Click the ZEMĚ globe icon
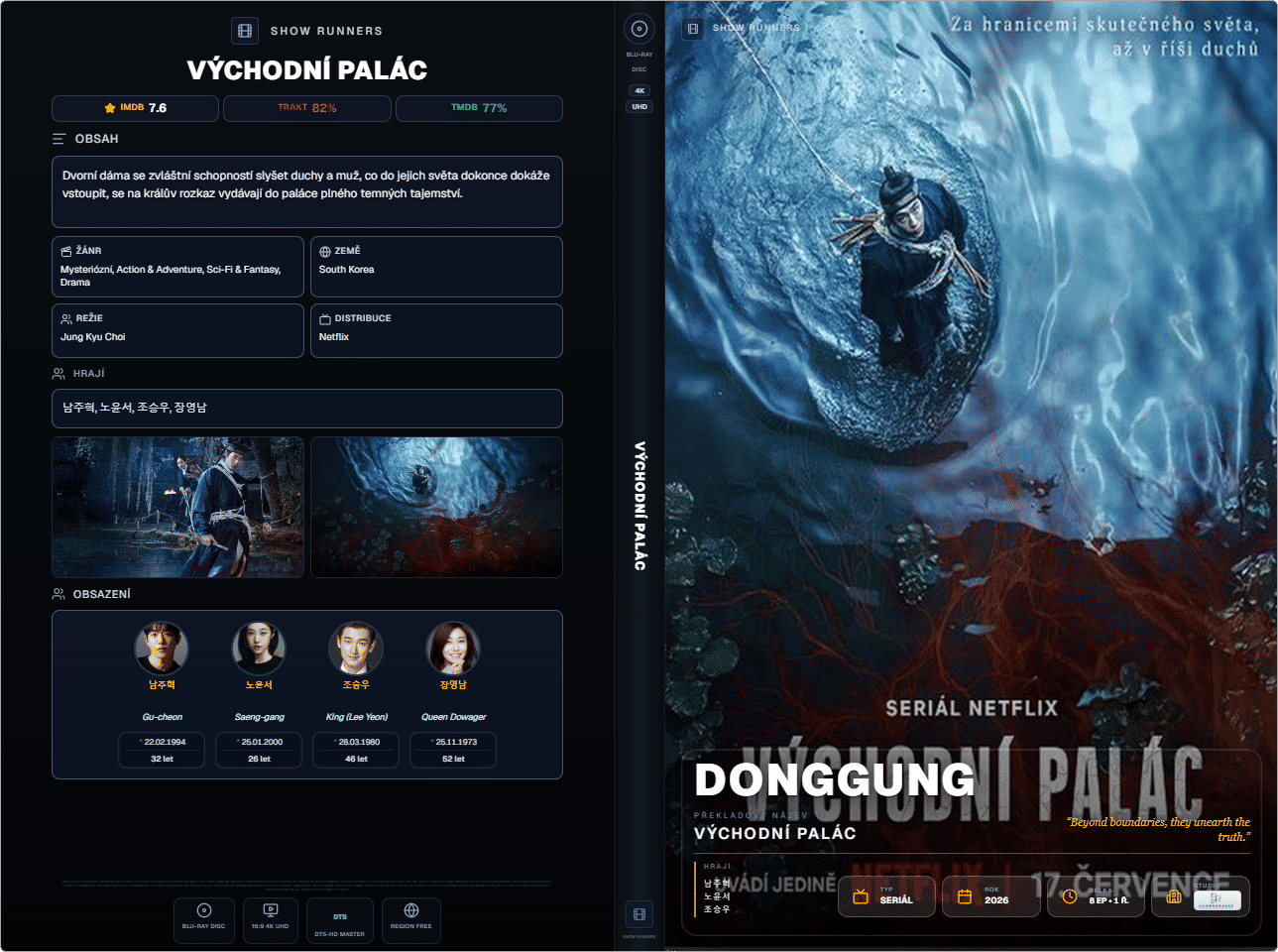Image resolution: width=1278 pixels, height=952 pixels. click(x=325, y=251)
